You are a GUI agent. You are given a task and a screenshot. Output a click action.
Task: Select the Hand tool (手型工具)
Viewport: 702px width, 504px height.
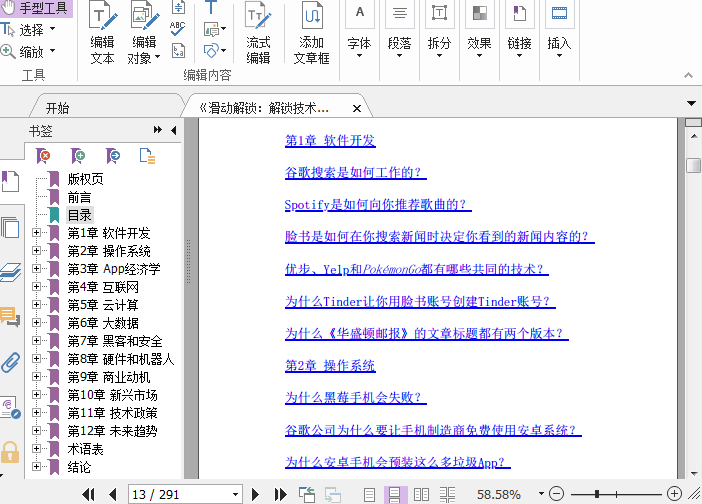(x=36, y=8)
